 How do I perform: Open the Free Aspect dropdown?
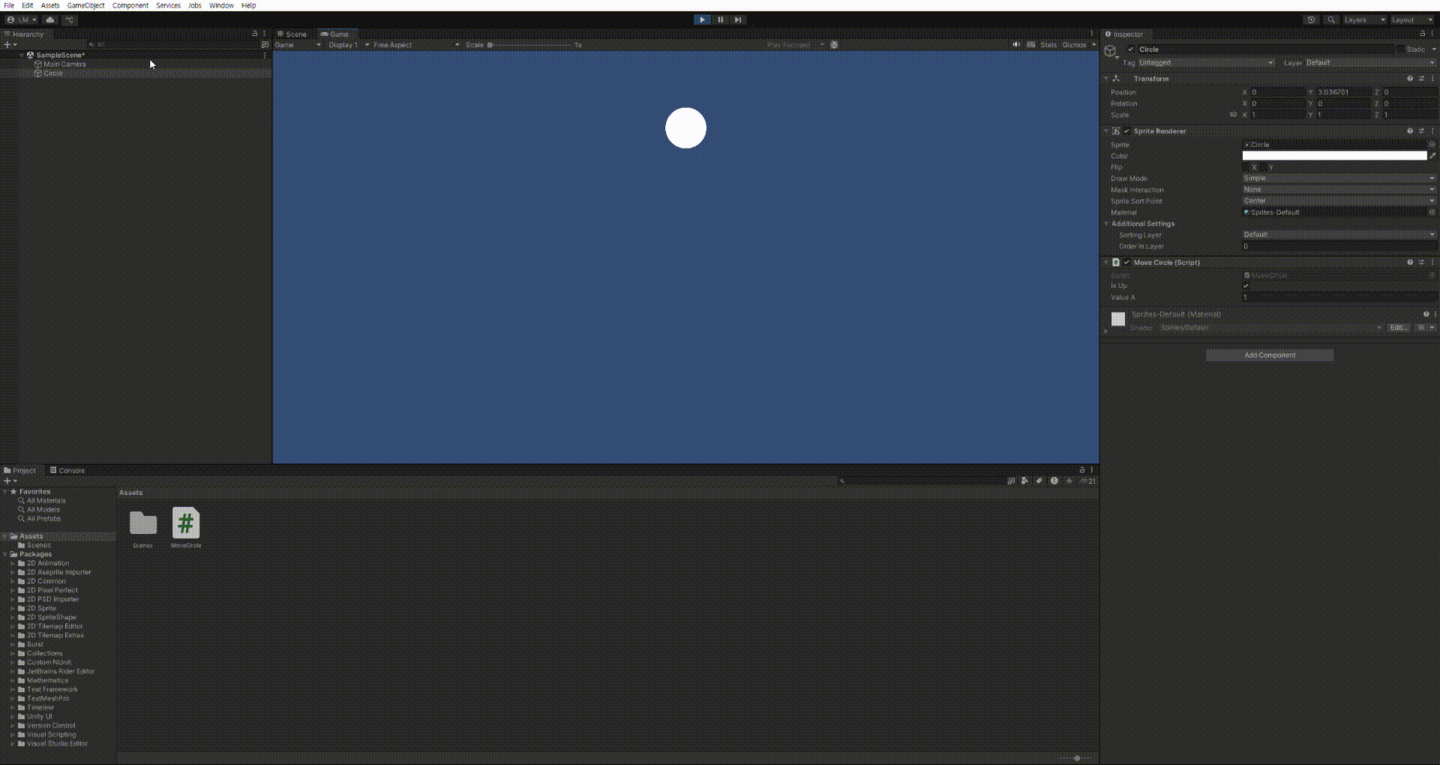tap(416, 44)
